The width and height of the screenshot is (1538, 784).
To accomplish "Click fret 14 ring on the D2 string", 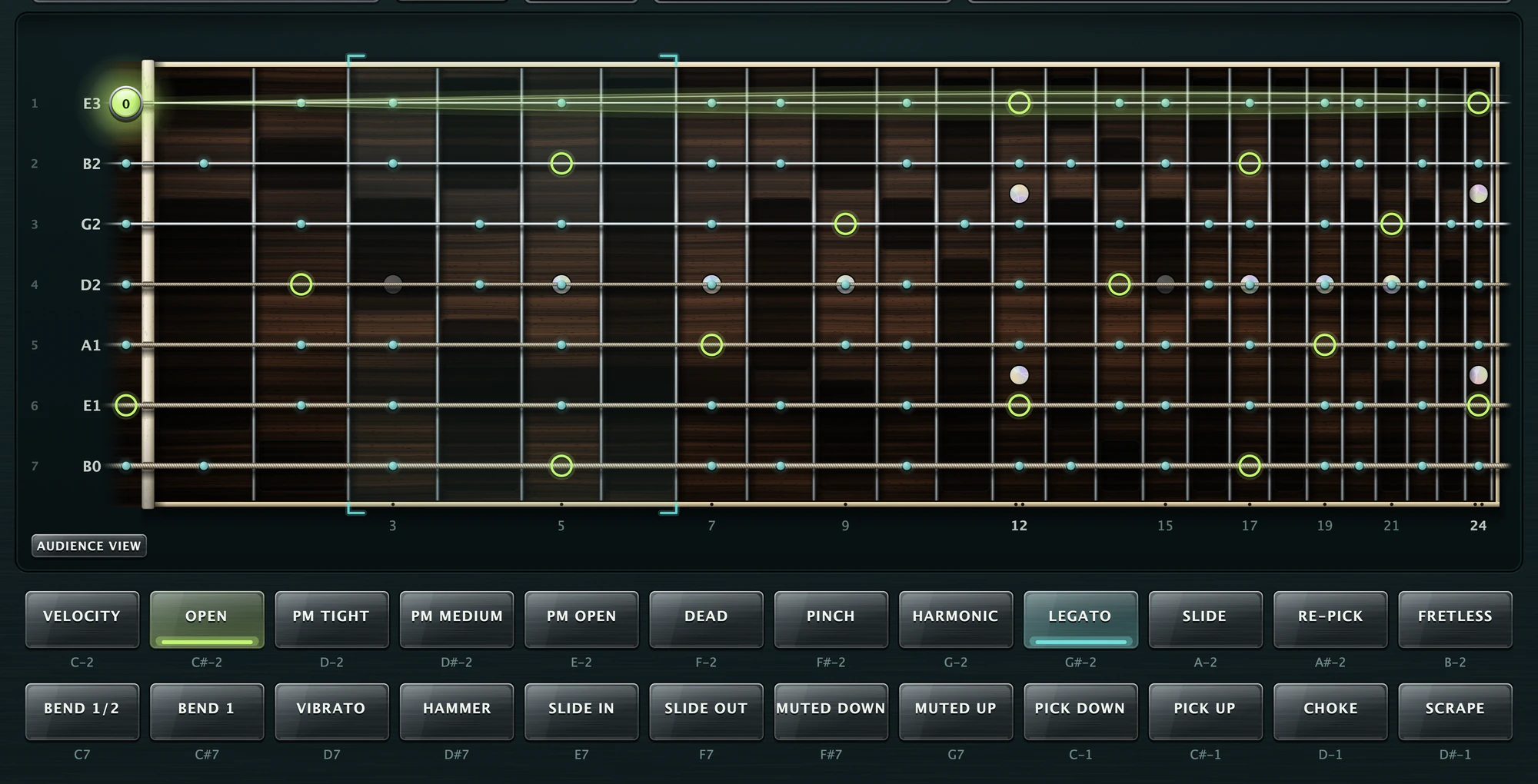I will [1120, 284].
